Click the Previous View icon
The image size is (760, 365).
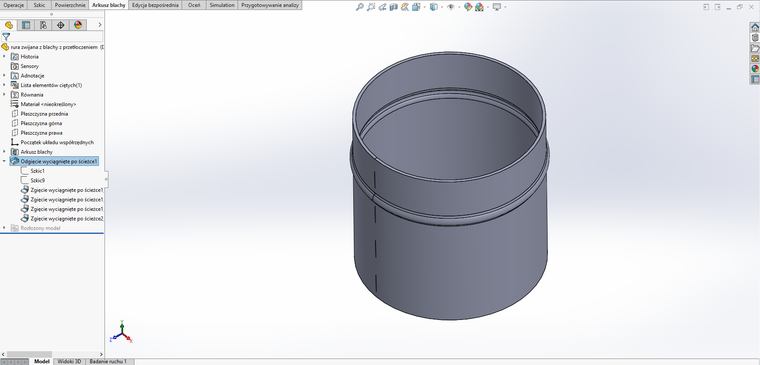tap(382, 7)
